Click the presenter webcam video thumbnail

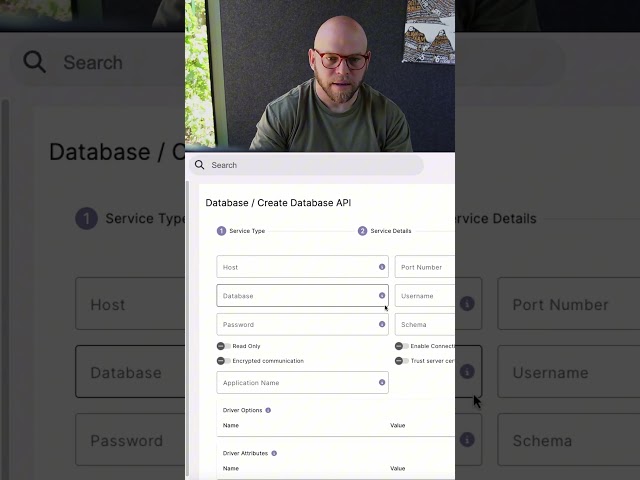(x=320, y=76)
